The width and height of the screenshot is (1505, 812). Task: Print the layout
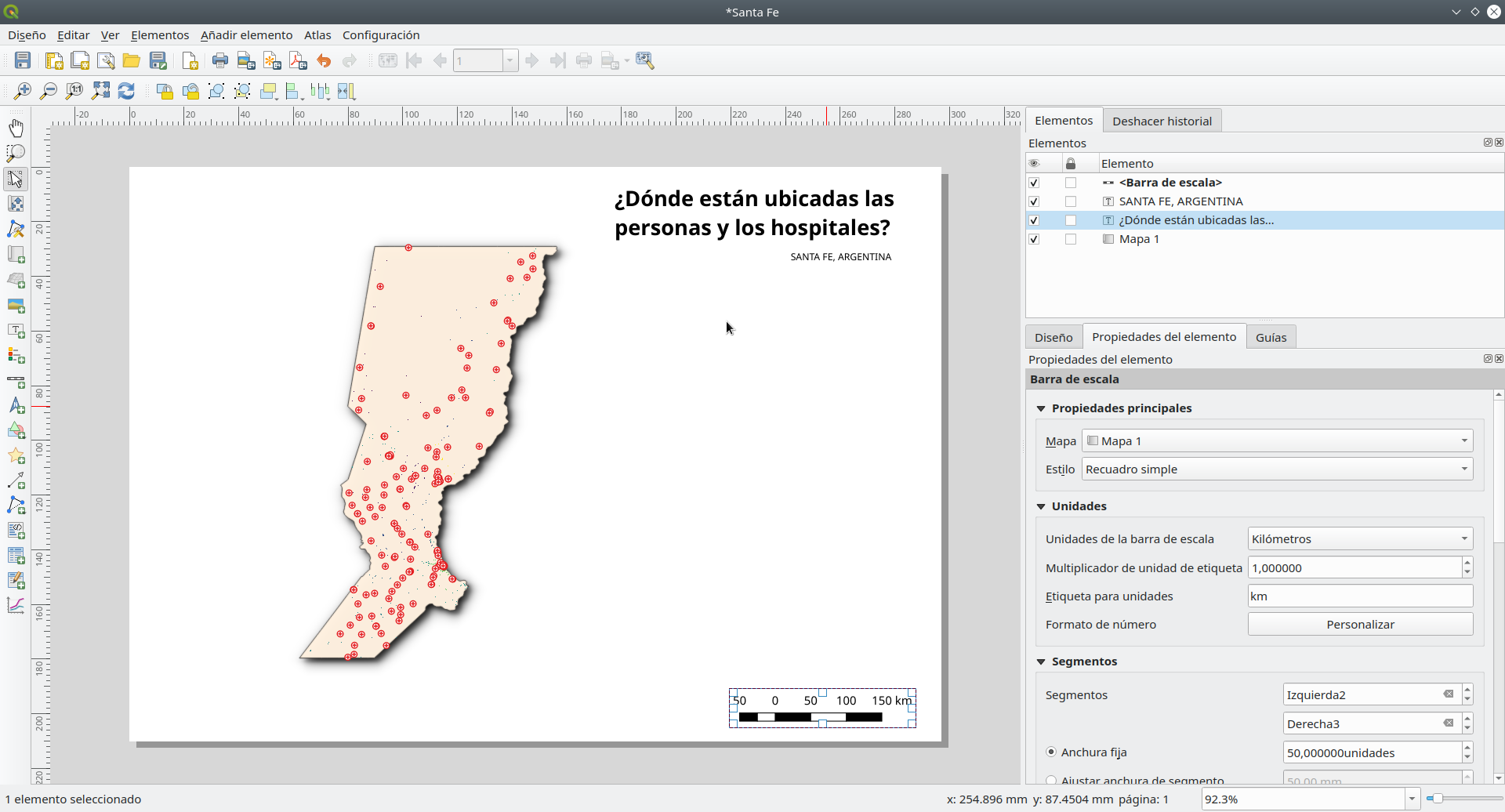pyautogui.click(x=220, y=60)
